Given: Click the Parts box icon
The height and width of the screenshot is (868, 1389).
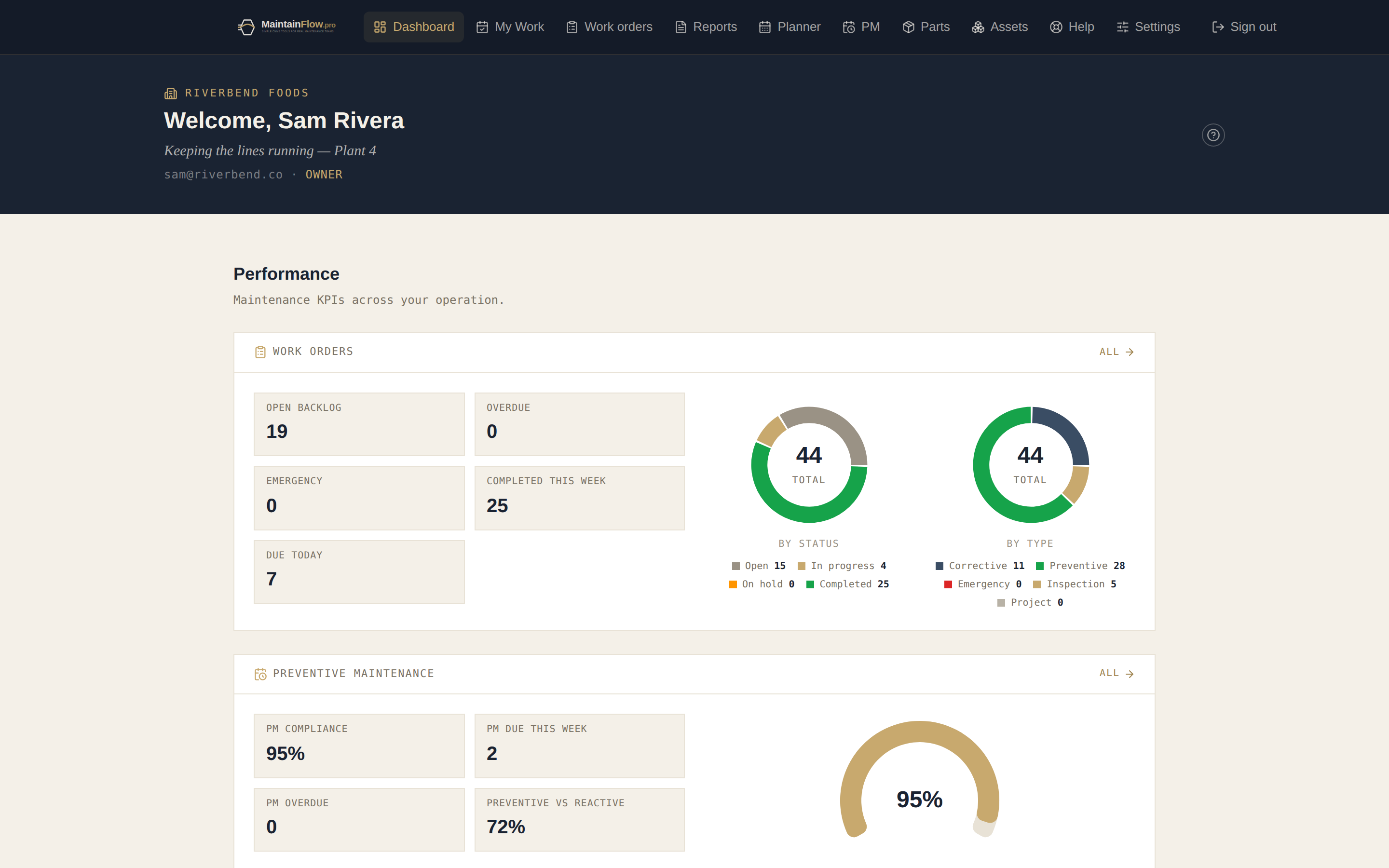Looking at the screenshot, I should point(908,27).
